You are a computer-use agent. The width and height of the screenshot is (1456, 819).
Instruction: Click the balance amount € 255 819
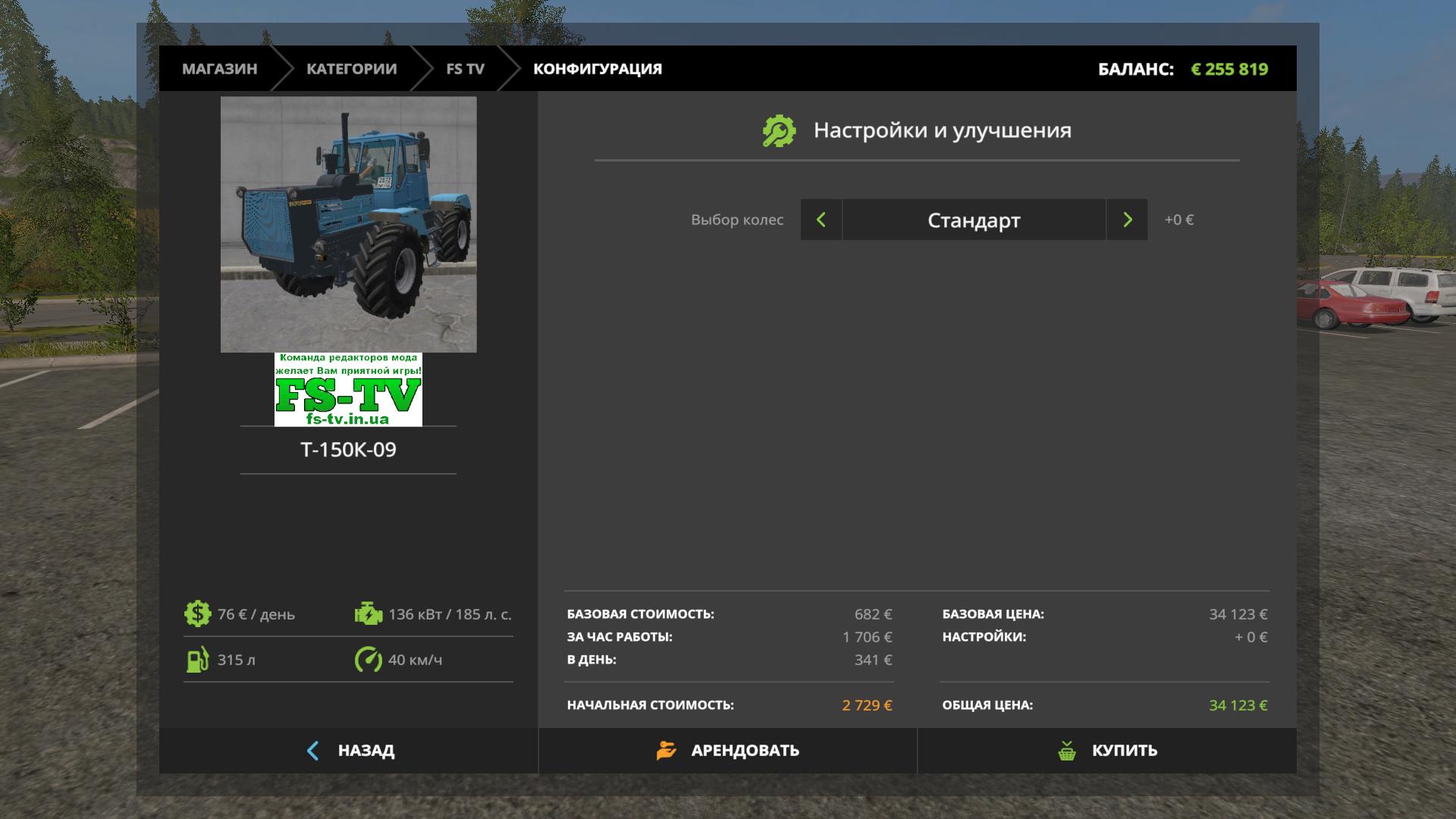coord(1229,69)
